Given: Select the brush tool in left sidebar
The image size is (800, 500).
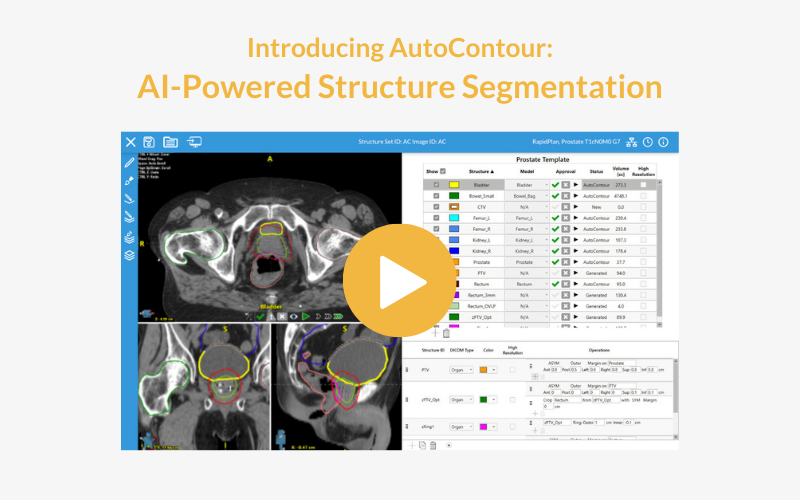Looking at the screenshot, I should coord(129,181).
